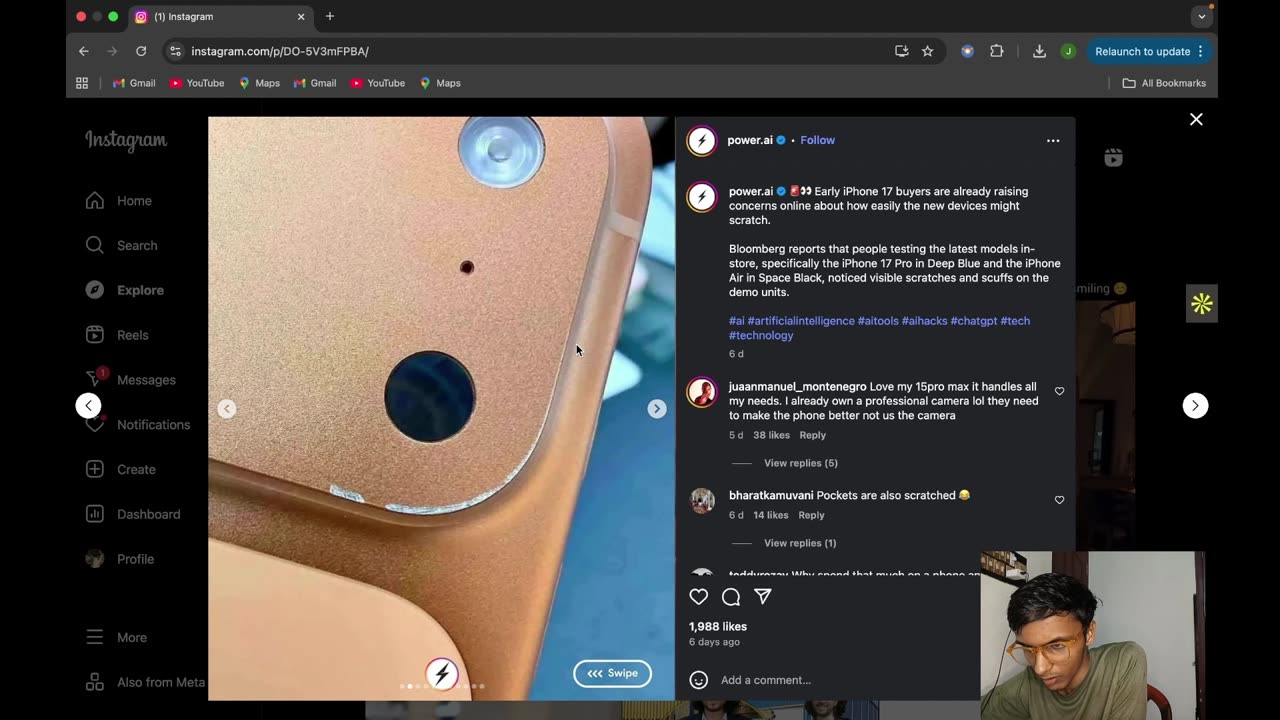Reload the page in Chrome
Image resolution: width=1280 pixels, height=720 pixels.
coord(141,51)
